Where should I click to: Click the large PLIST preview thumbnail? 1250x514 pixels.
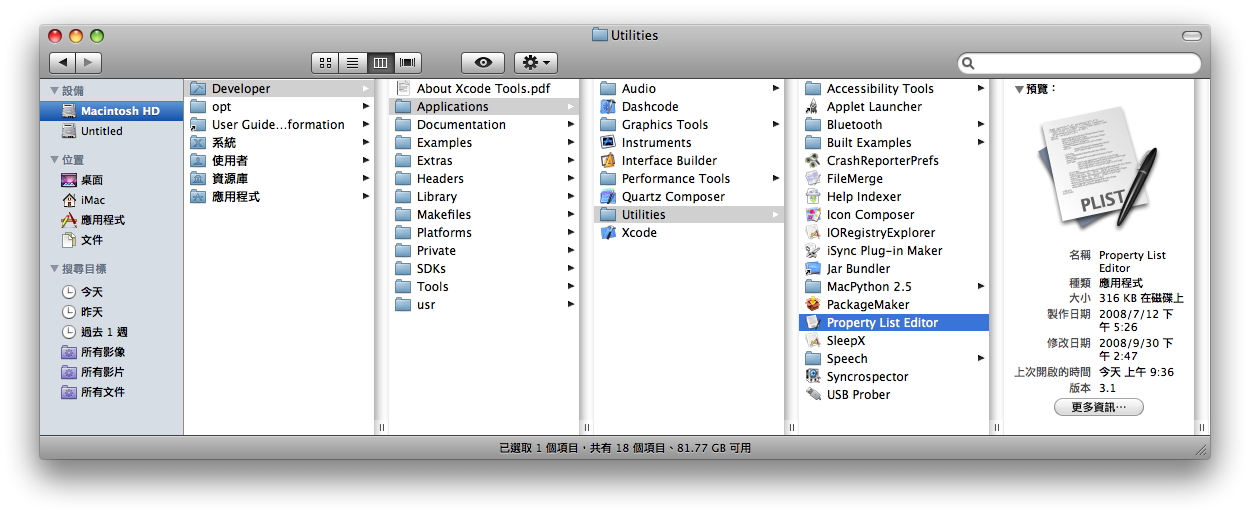point(1098,170)
